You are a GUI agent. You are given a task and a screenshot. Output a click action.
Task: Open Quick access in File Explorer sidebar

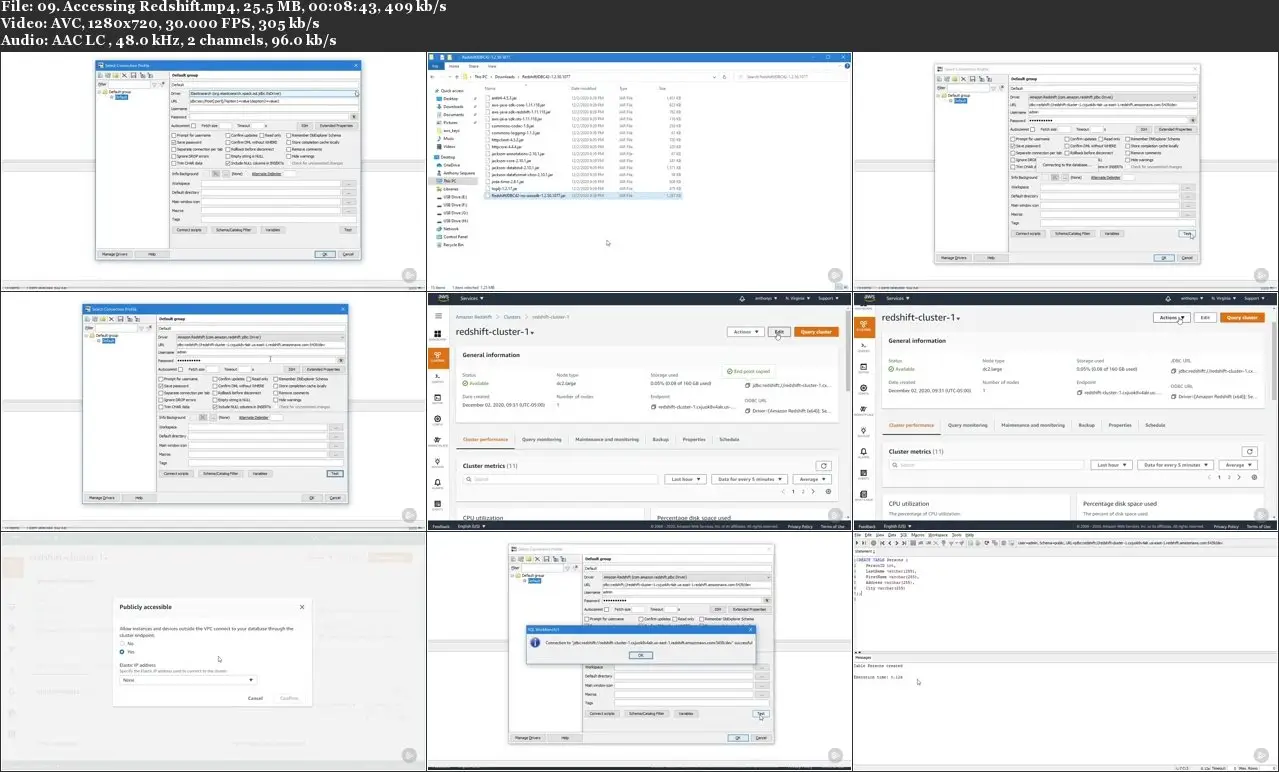click(452, 91)
